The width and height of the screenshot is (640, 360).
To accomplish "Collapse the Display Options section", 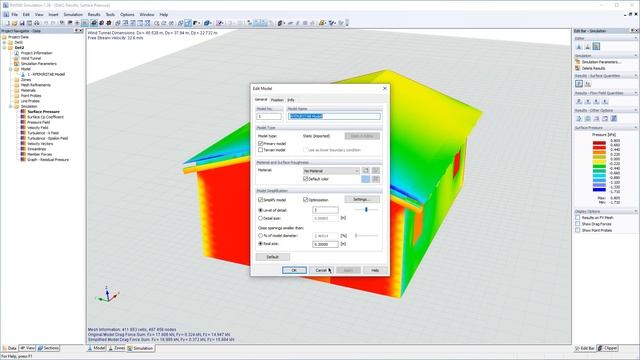I will pos(636,211).
